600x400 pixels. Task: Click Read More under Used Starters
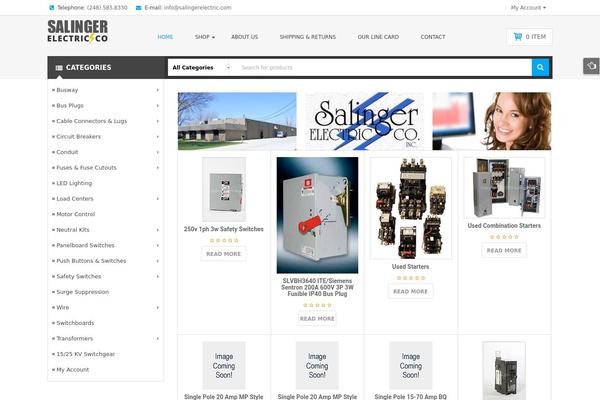(x=411, y=291)
